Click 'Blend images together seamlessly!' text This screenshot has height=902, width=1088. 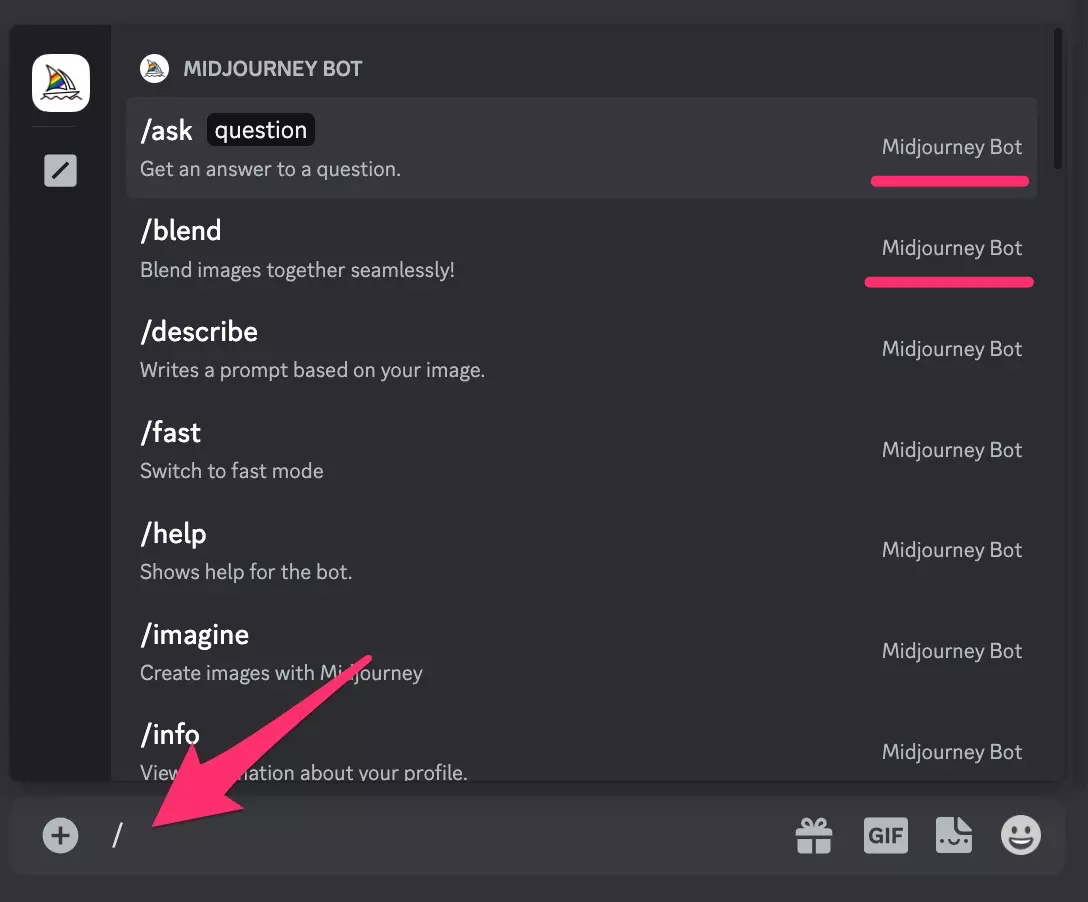click(297, 270)
